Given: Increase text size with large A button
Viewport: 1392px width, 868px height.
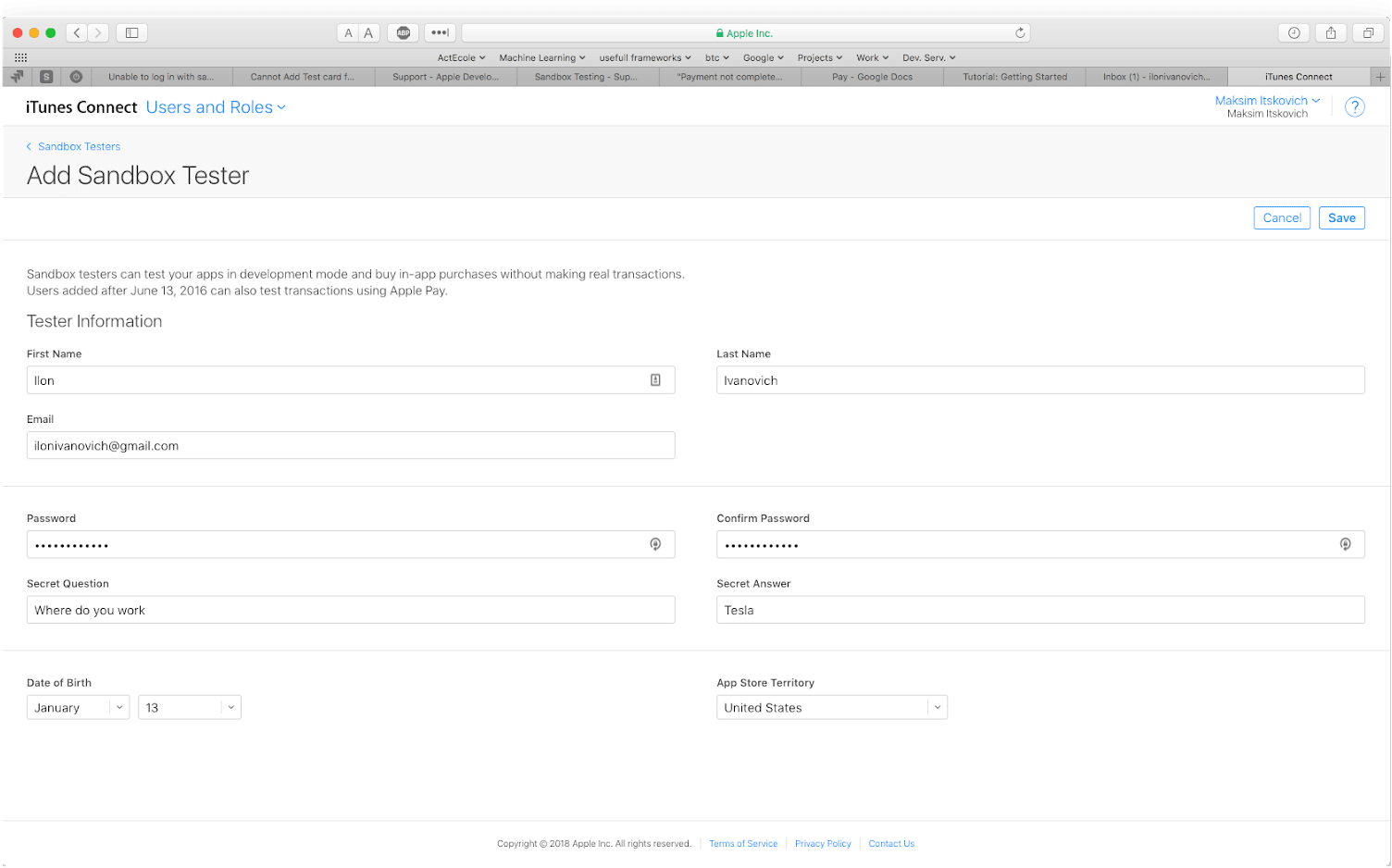Looking at the screenshot, I should tap(368, 32).
